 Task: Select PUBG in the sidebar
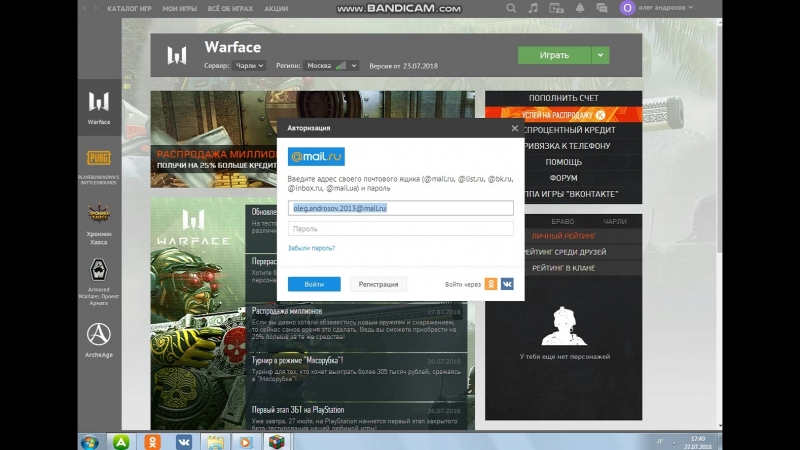click(x=99, y=165)
